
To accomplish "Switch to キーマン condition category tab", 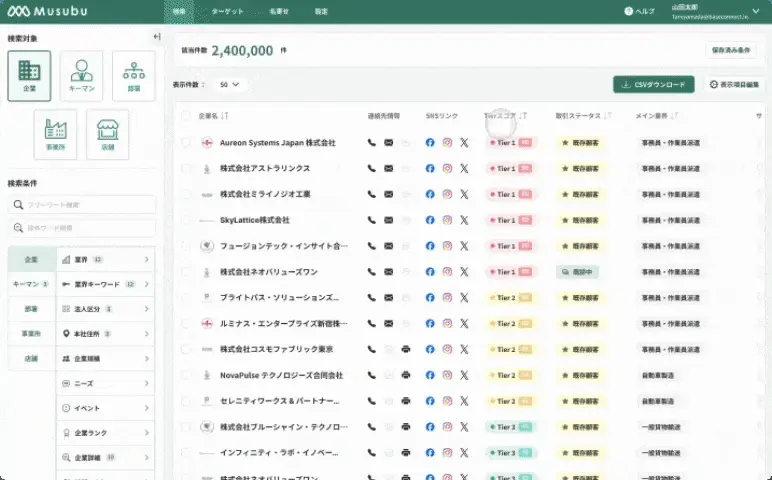I will [x=32, y=284].
